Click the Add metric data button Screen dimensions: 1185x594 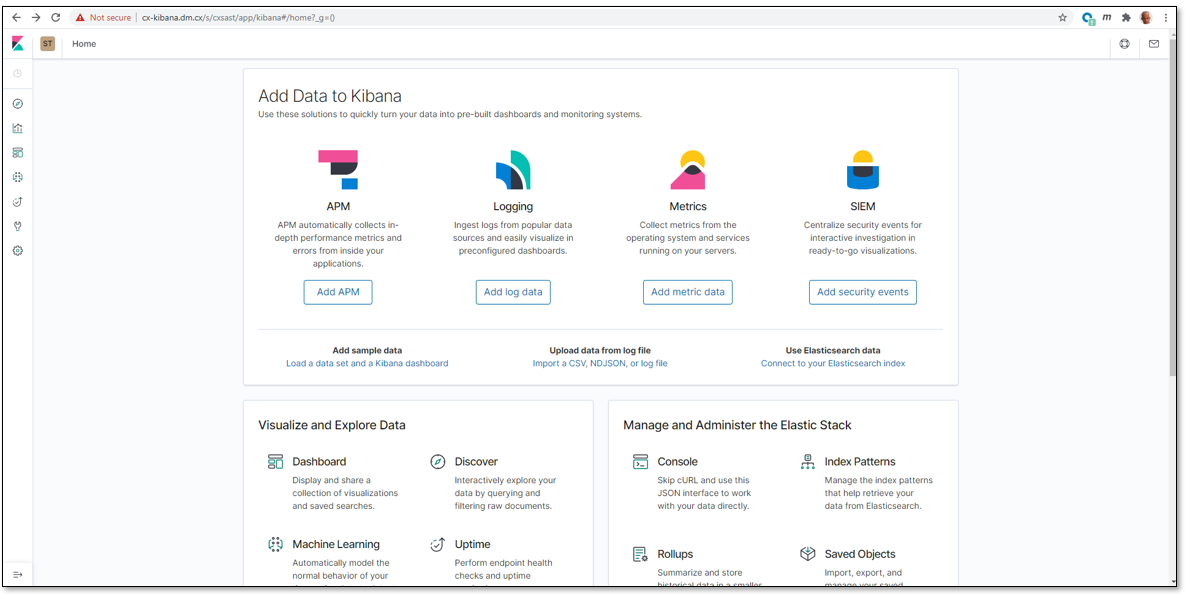coord(688,292)
